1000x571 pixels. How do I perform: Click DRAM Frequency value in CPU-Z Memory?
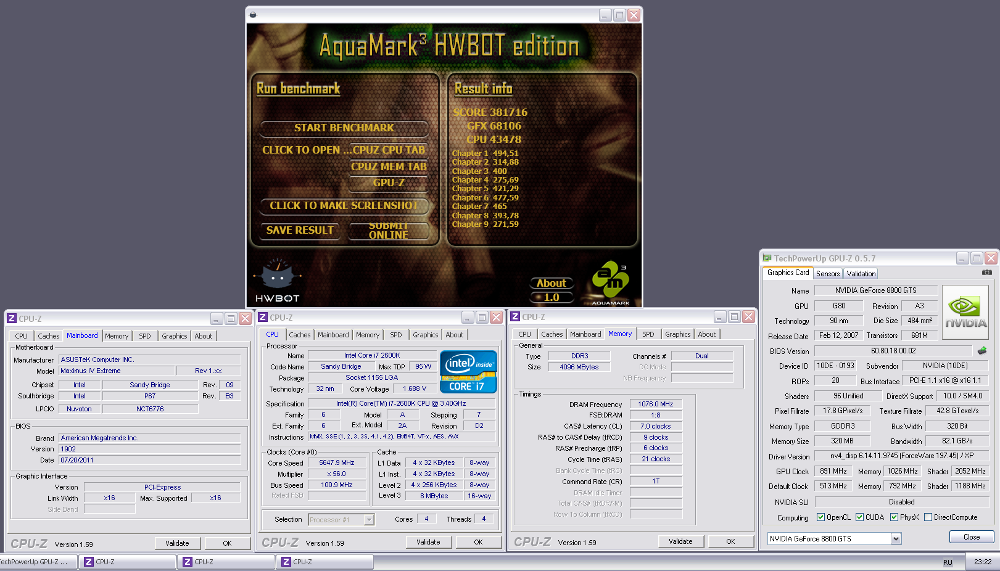pos(656,404)
